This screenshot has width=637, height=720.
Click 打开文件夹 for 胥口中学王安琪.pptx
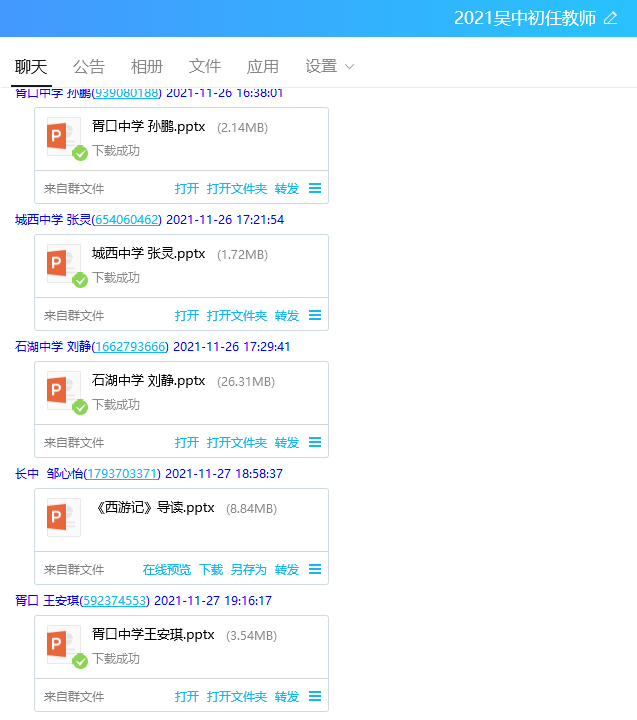pyautogui.click(x=237, y=697)
